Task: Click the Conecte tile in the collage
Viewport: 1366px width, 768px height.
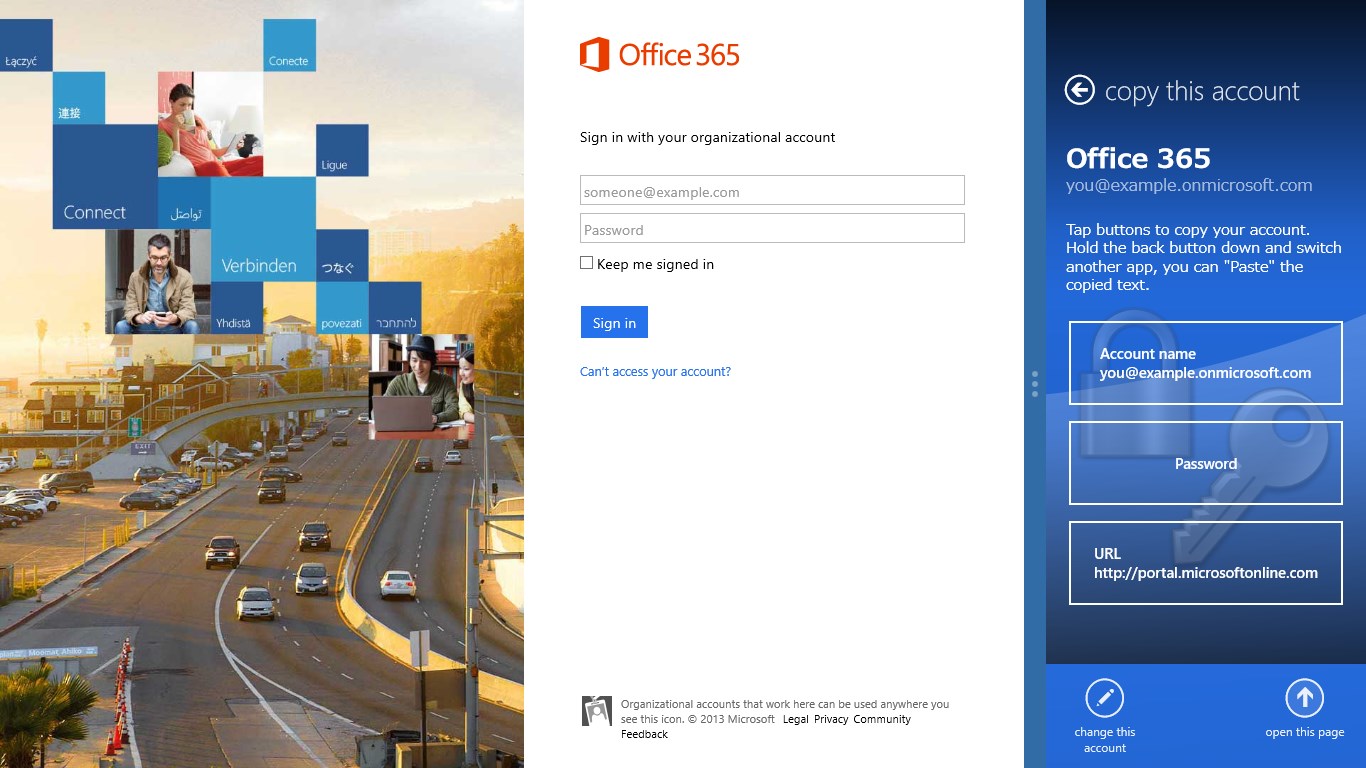Action: pyautogui.click(x=290, y=45)
